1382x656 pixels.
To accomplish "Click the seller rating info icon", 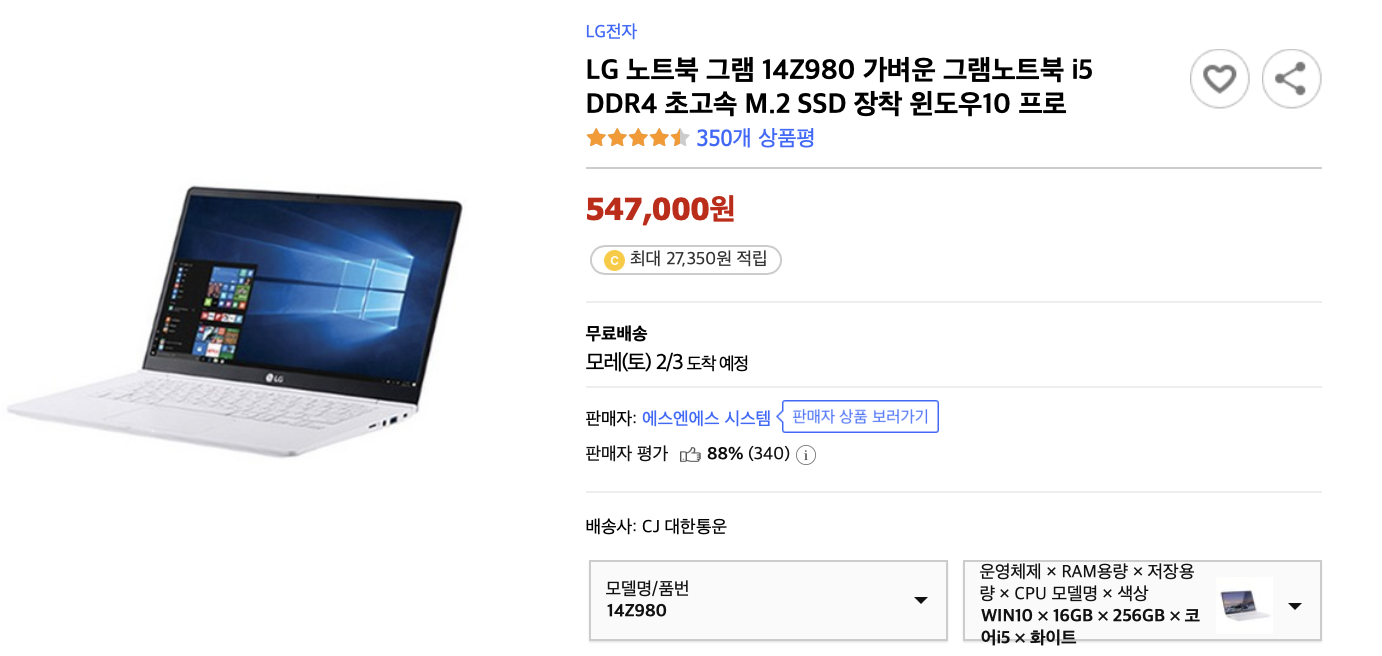I will pos(806,455).
